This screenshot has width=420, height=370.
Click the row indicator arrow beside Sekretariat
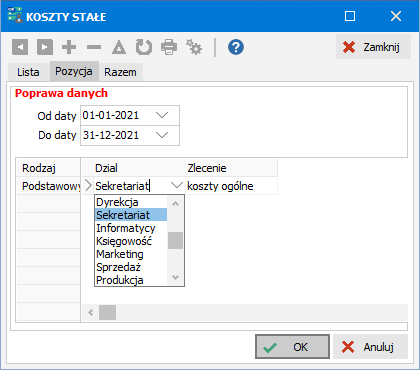(88, 185)
